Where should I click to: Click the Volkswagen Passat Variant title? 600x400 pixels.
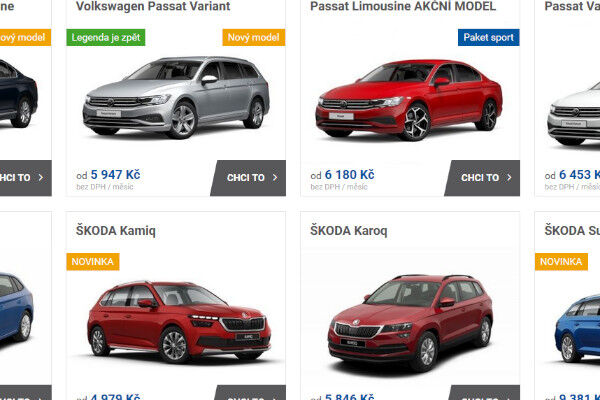point(153,6)
